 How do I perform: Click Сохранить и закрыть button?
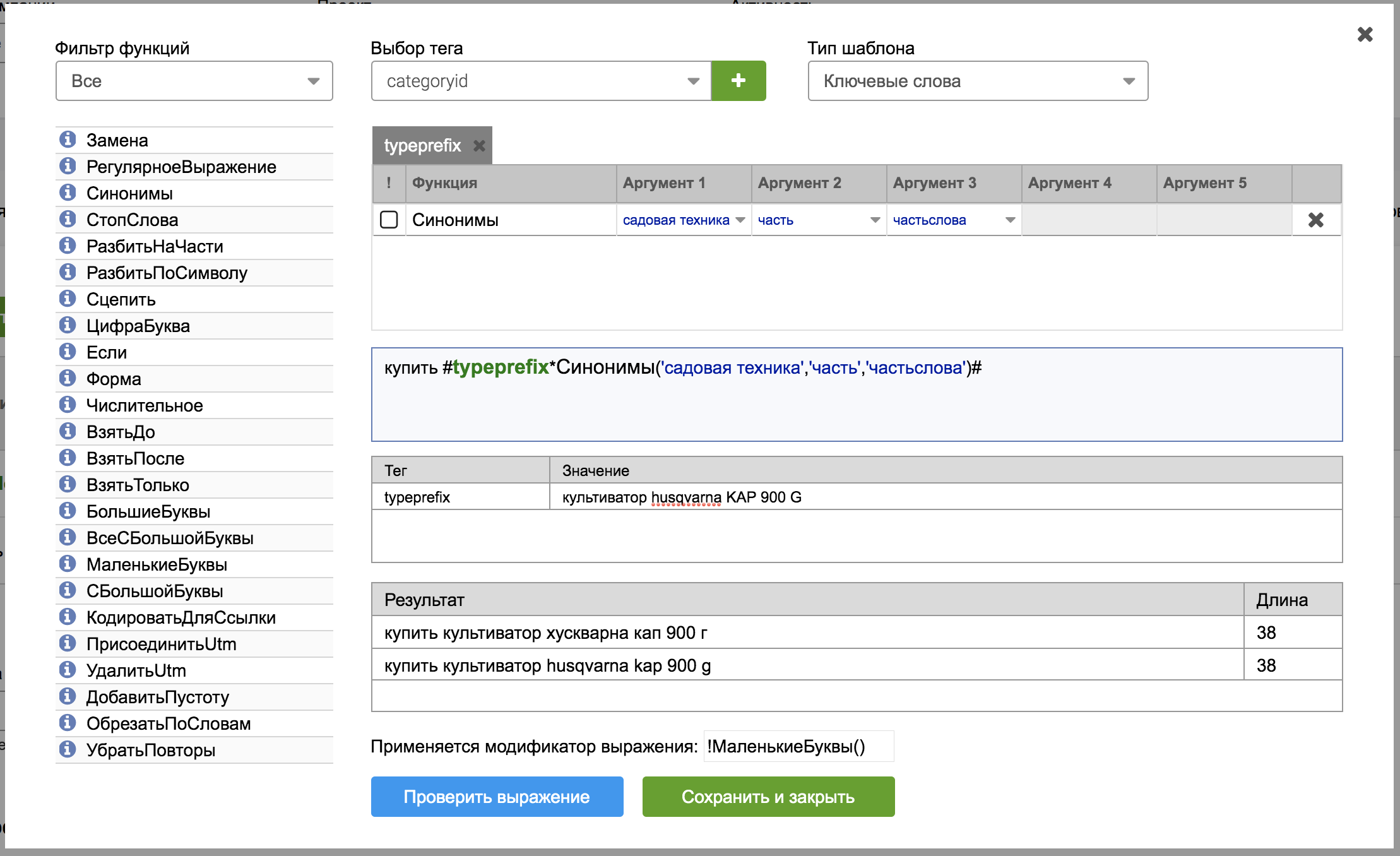coord(768,797)
